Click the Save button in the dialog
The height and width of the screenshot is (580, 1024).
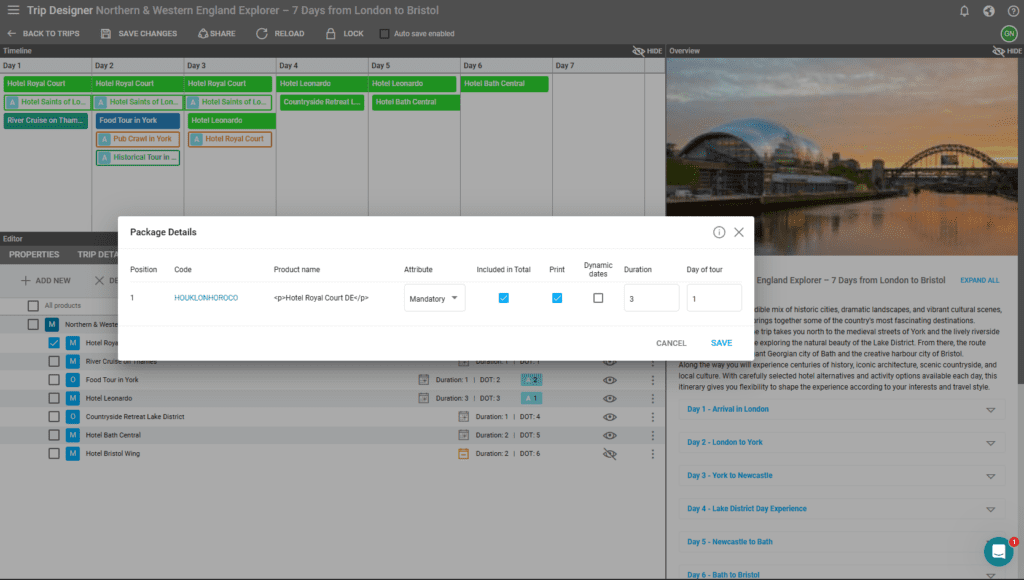(x=721, y=343)
